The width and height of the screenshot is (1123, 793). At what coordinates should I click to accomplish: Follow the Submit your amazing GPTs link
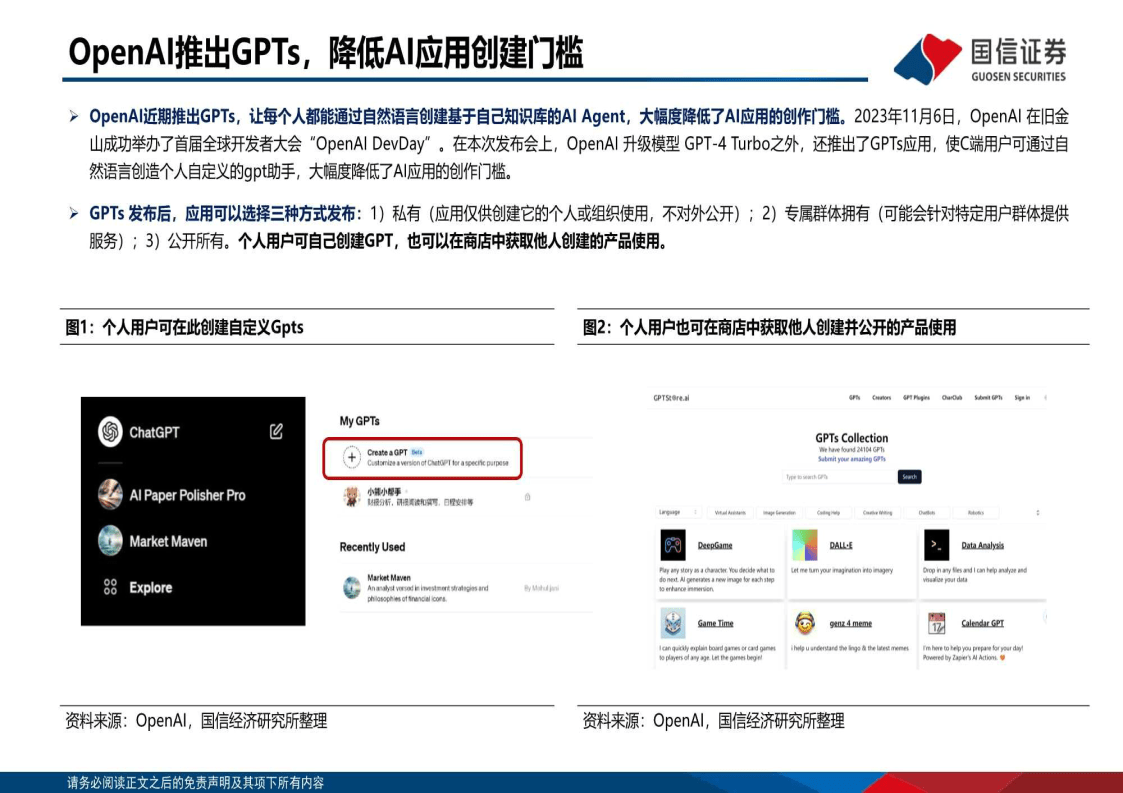(852, 458)
